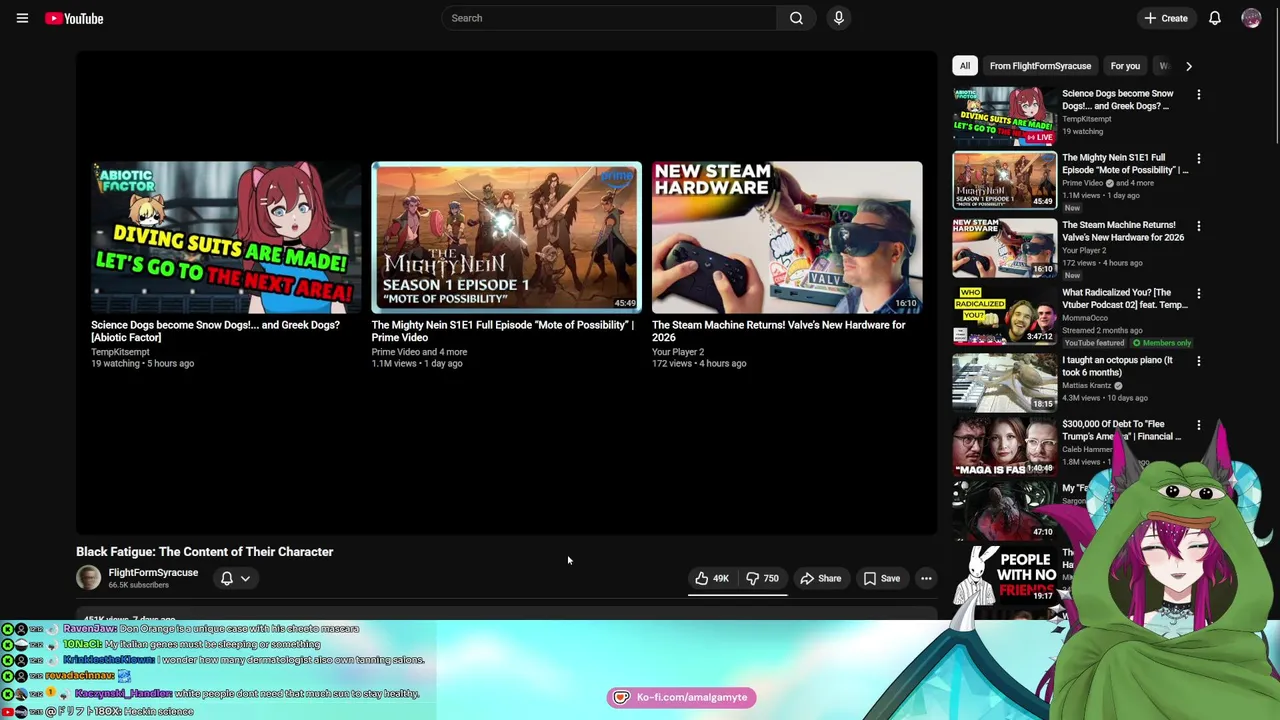Open options for What Radicalized You video
This screenshot has width=1280, height=720.
point(1199,294)
